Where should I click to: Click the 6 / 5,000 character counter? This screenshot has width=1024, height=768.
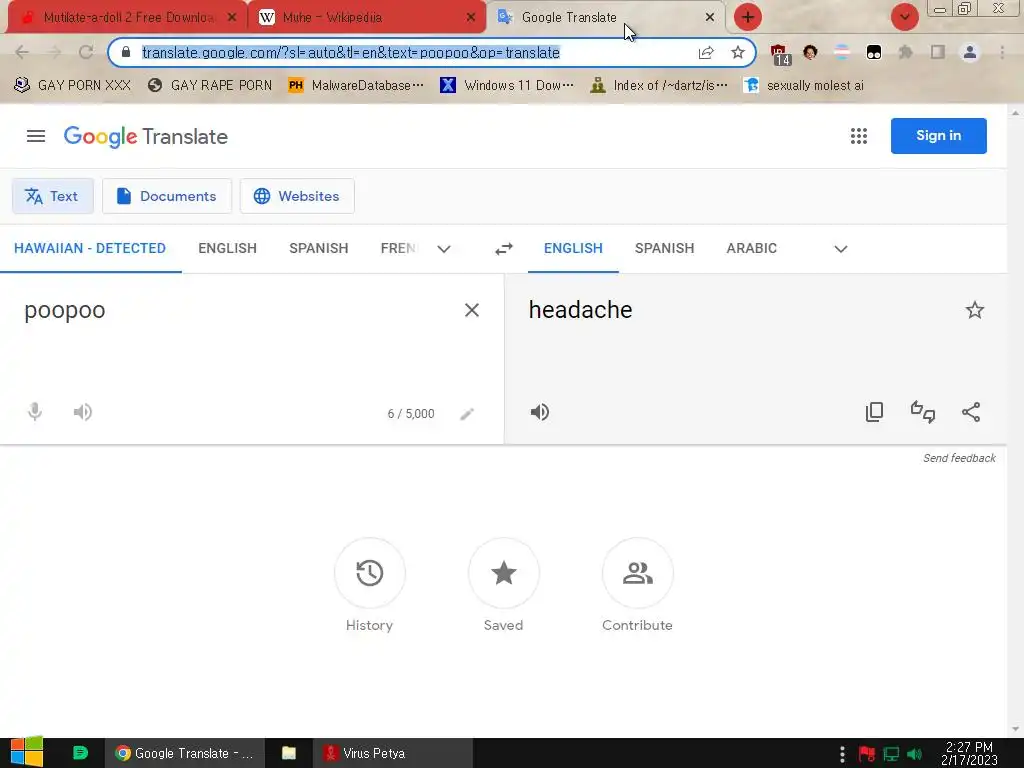[411, 414]
